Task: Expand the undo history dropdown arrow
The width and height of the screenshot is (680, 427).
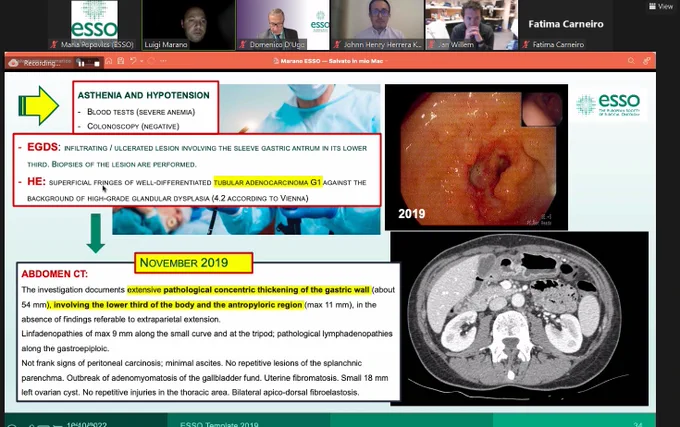Action: pos(141,62)
